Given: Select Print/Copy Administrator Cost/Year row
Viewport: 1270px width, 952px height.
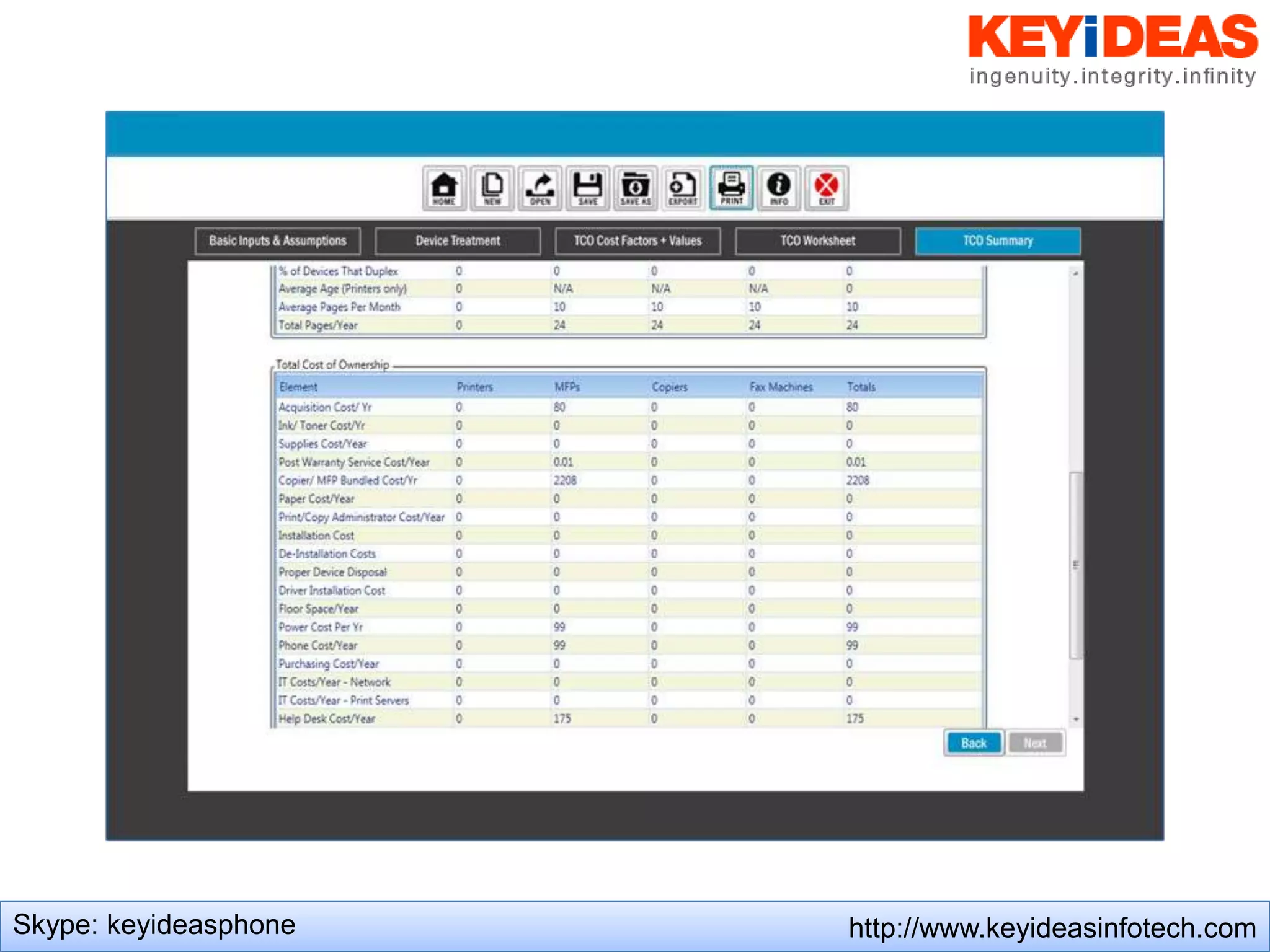Looking at the screenshot, I should [629, 517].
